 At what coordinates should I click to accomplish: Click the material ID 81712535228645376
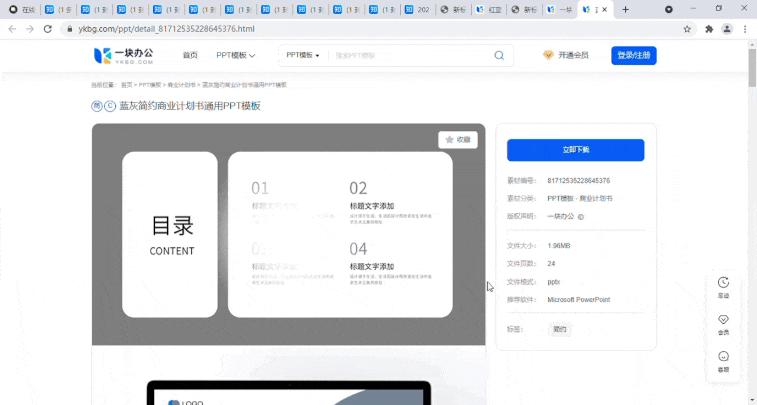pos(578,181)
